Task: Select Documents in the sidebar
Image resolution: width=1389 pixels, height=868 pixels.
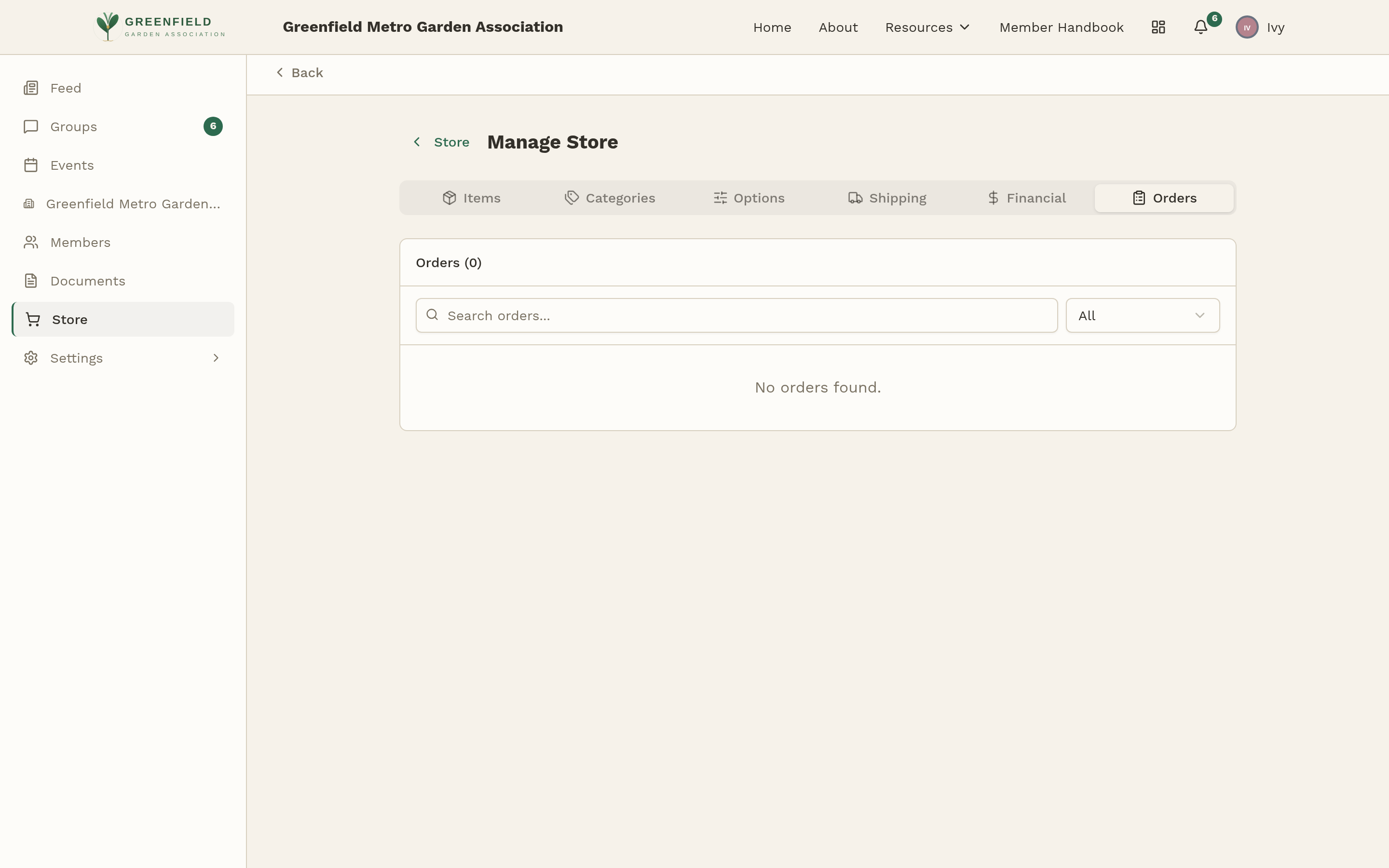Action: pyautogui.click(x=88, y=281)
